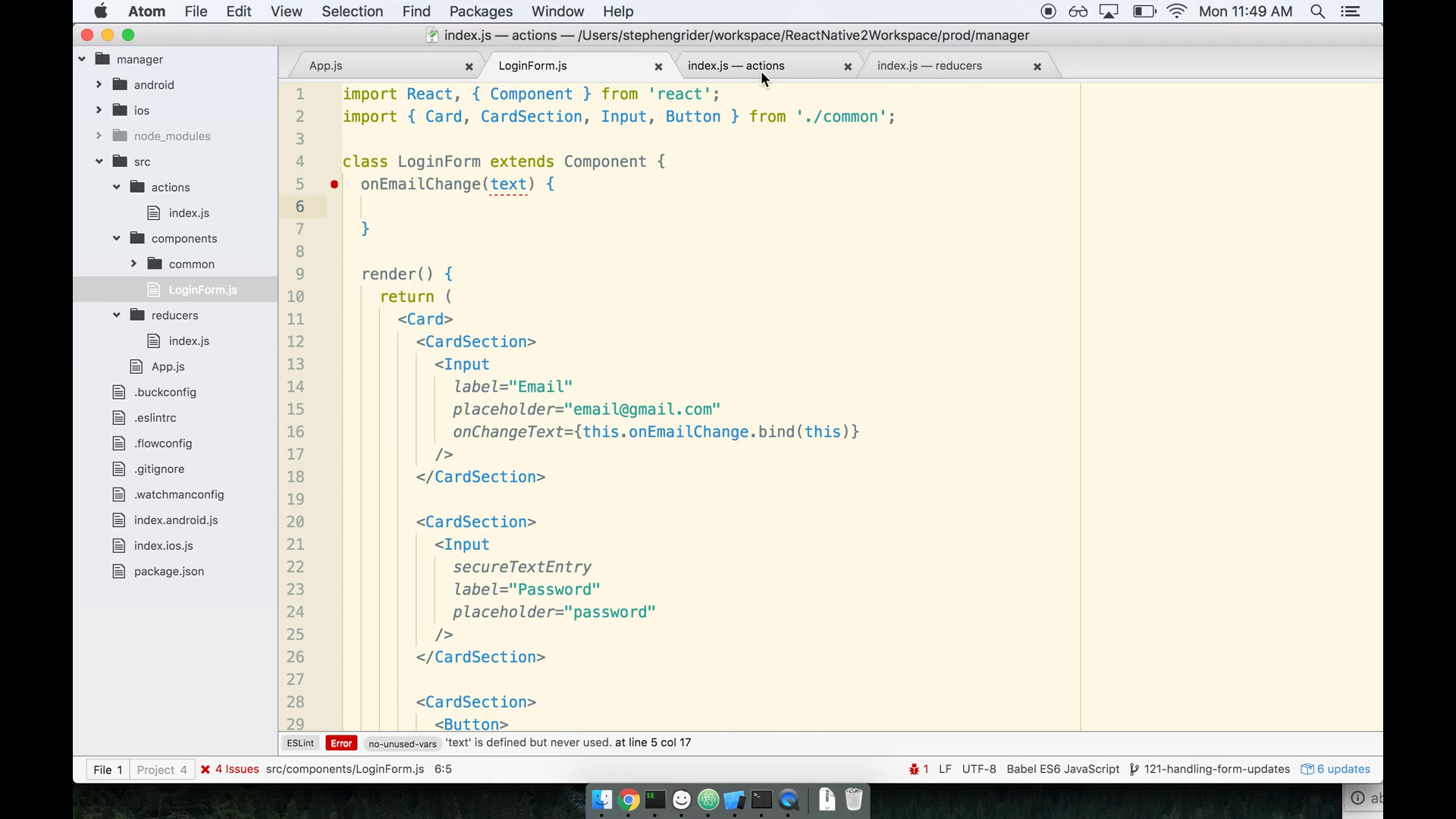Show Project 4 linter issues
This screenshot has width=1456, height=819.
(162, 770)
